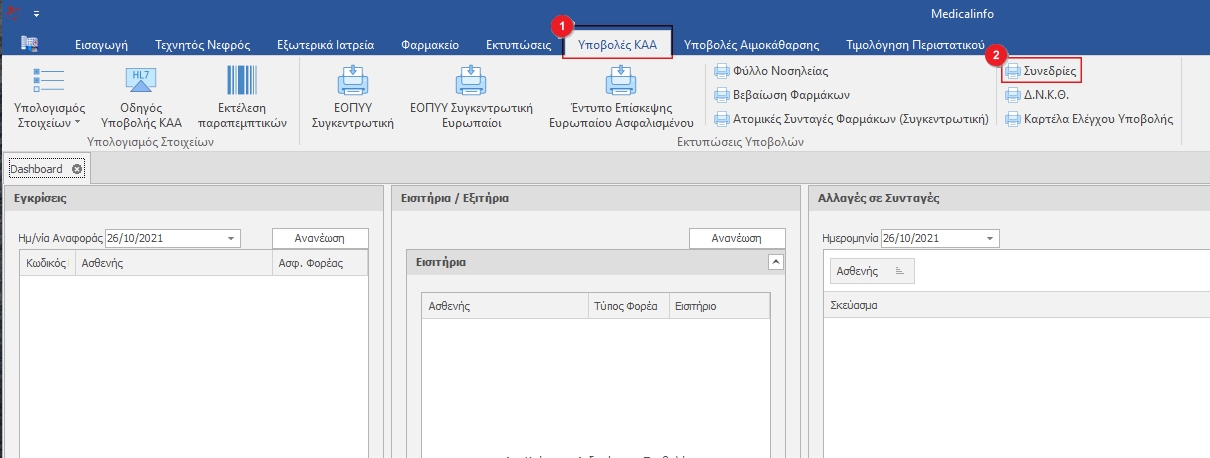
Task: Collapse the Εισιτήρια panel
Action: [x=774, y=262]
